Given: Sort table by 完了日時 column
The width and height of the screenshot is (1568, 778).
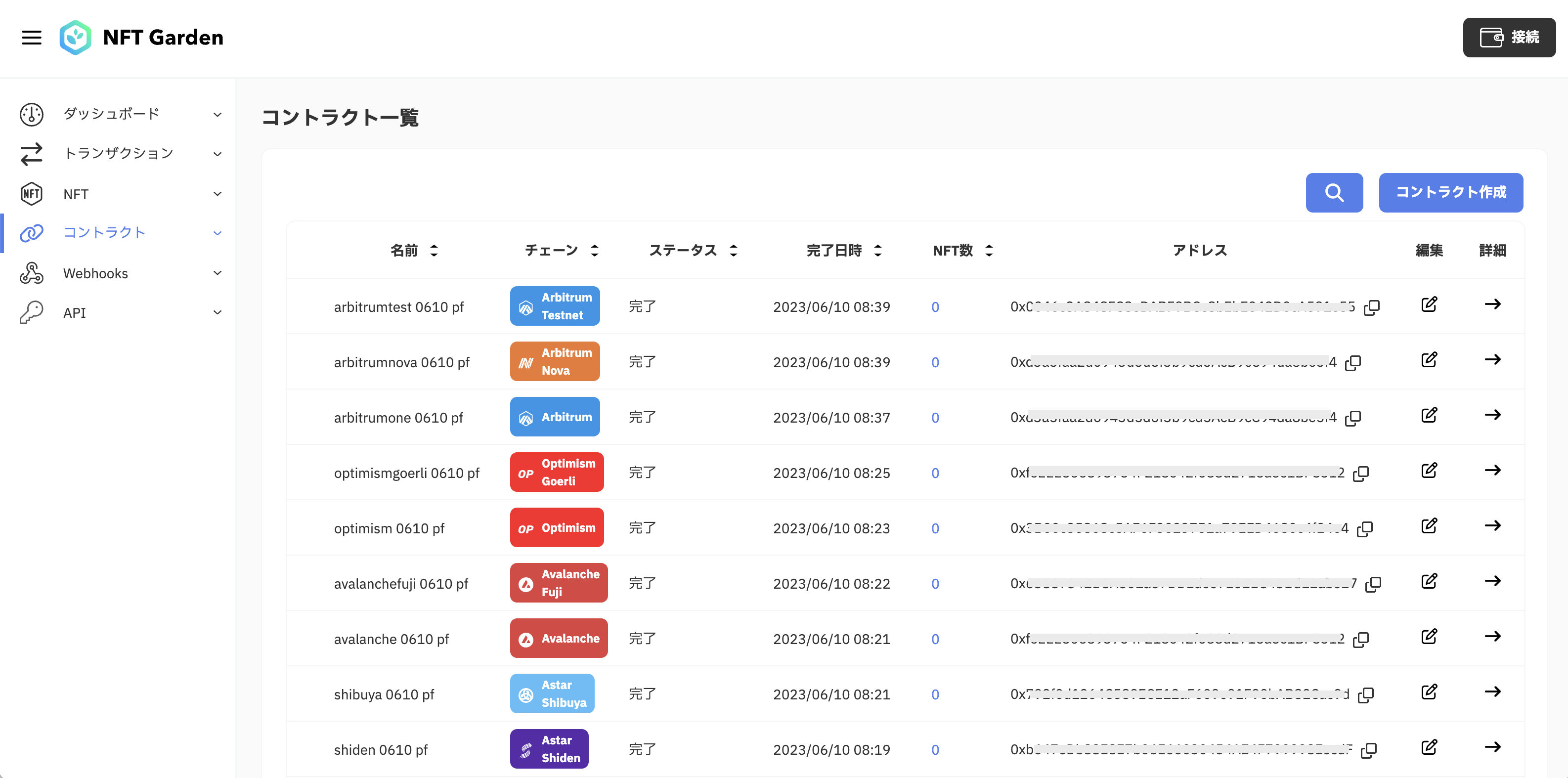Looking at the screenshot, I should (x=877, y=251).
